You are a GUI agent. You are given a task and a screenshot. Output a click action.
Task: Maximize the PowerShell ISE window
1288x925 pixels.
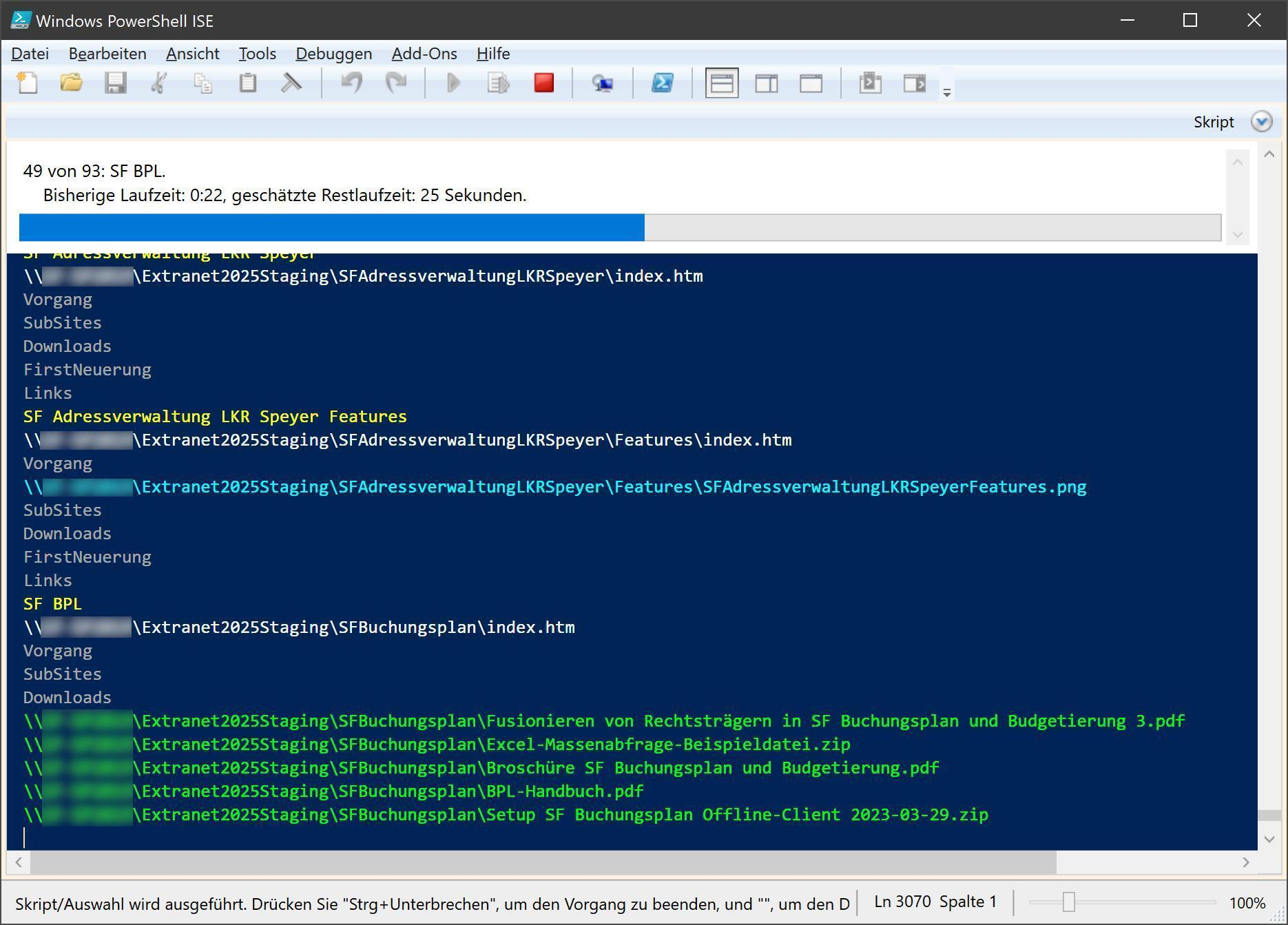pos(1190,21)
